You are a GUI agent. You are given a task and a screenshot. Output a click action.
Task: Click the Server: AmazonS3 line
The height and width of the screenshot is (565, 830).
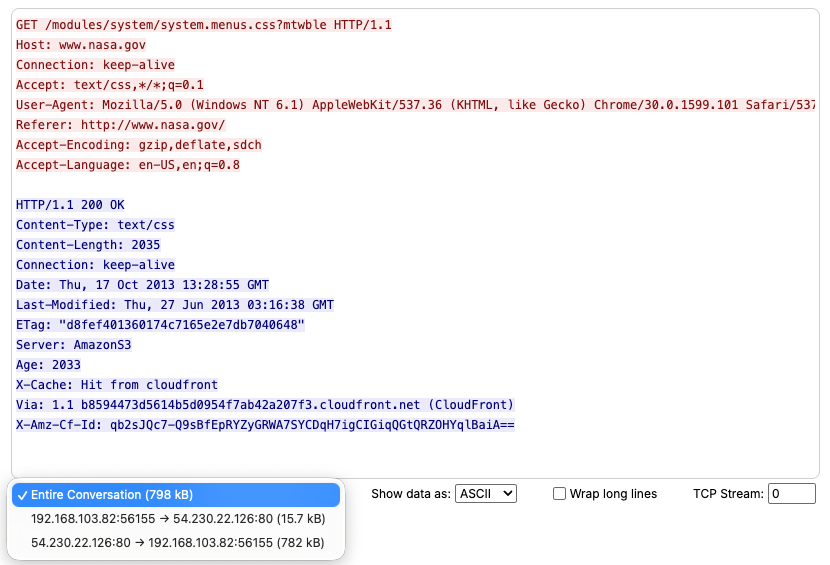click(73, 345)
